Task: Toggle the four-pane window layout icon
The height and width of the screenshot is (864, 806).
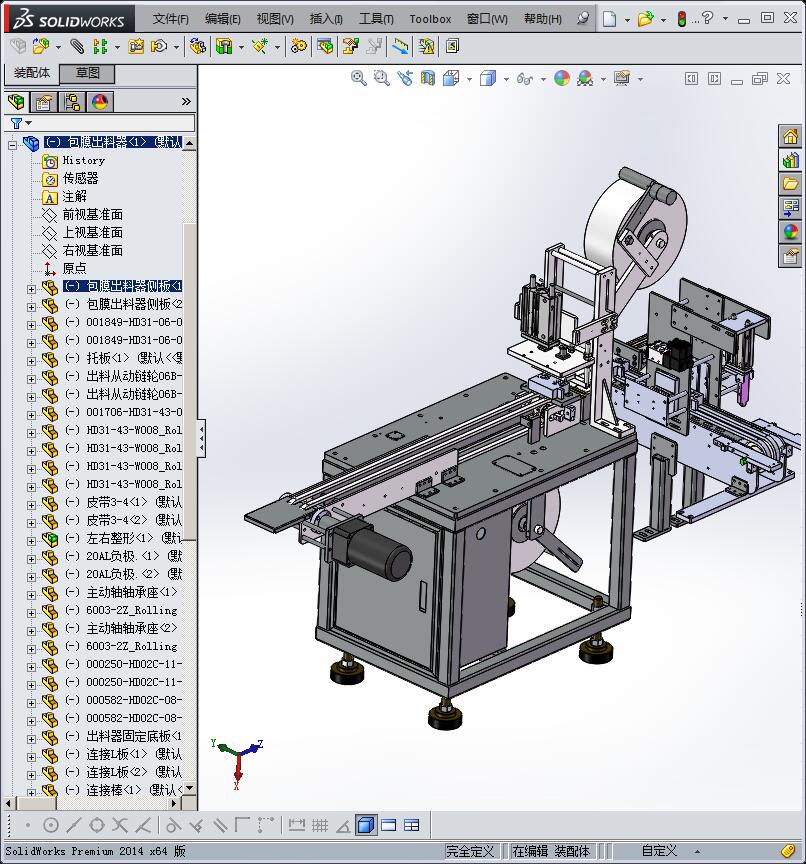Action: coord(412,825)
